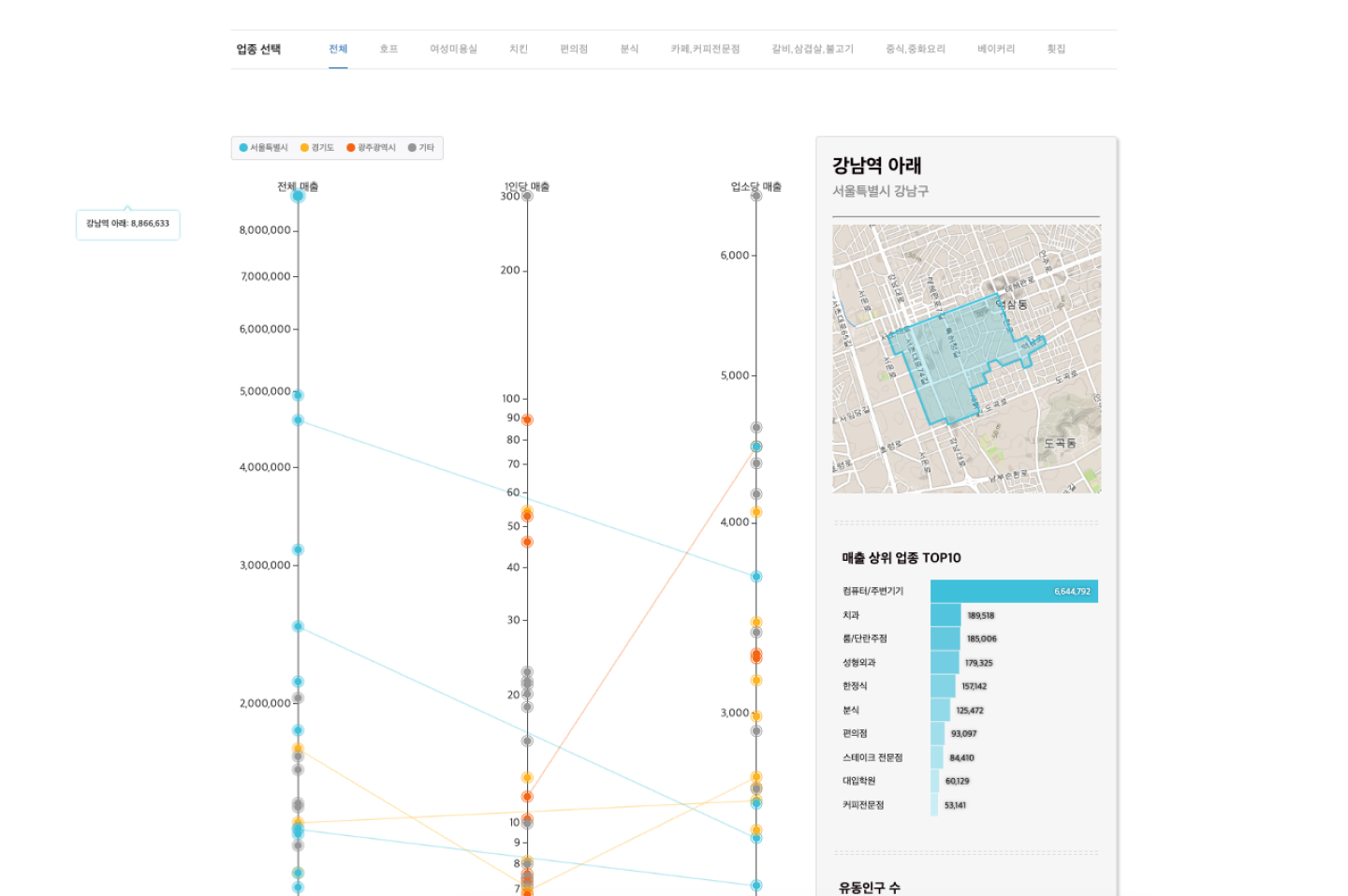This screenshot has height=896, width=1348.
Task: Click the 횟집 tab
Action: point(1056,50)
